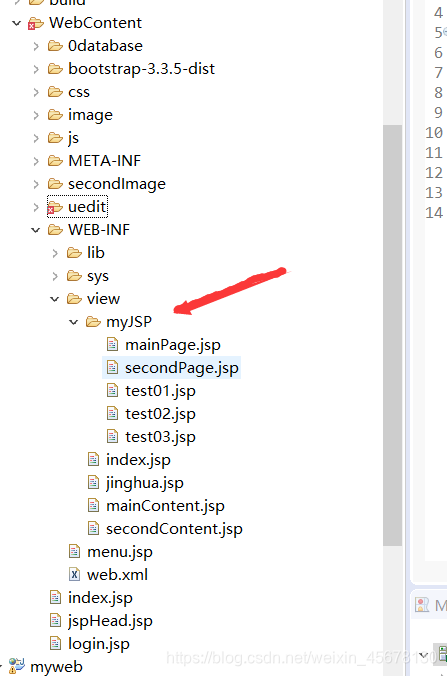This screenshot has width=447, height=676.
Task: Click the sys folder icon
Action: click(x=74, y=275)
